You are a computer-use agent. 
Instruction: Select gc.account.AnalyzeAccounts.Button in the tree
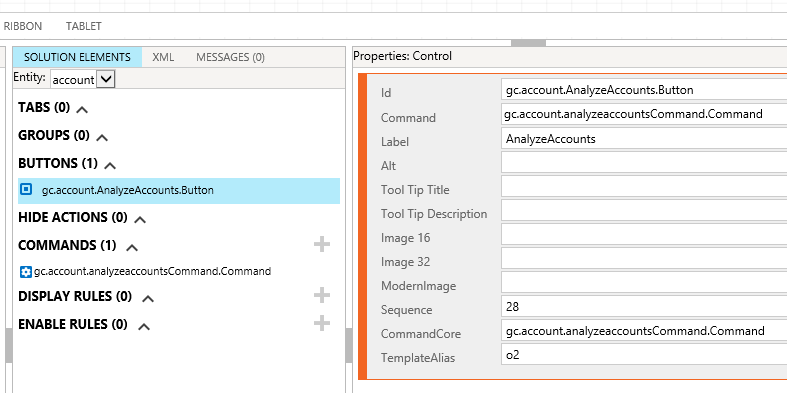click(x=179, y=190)
